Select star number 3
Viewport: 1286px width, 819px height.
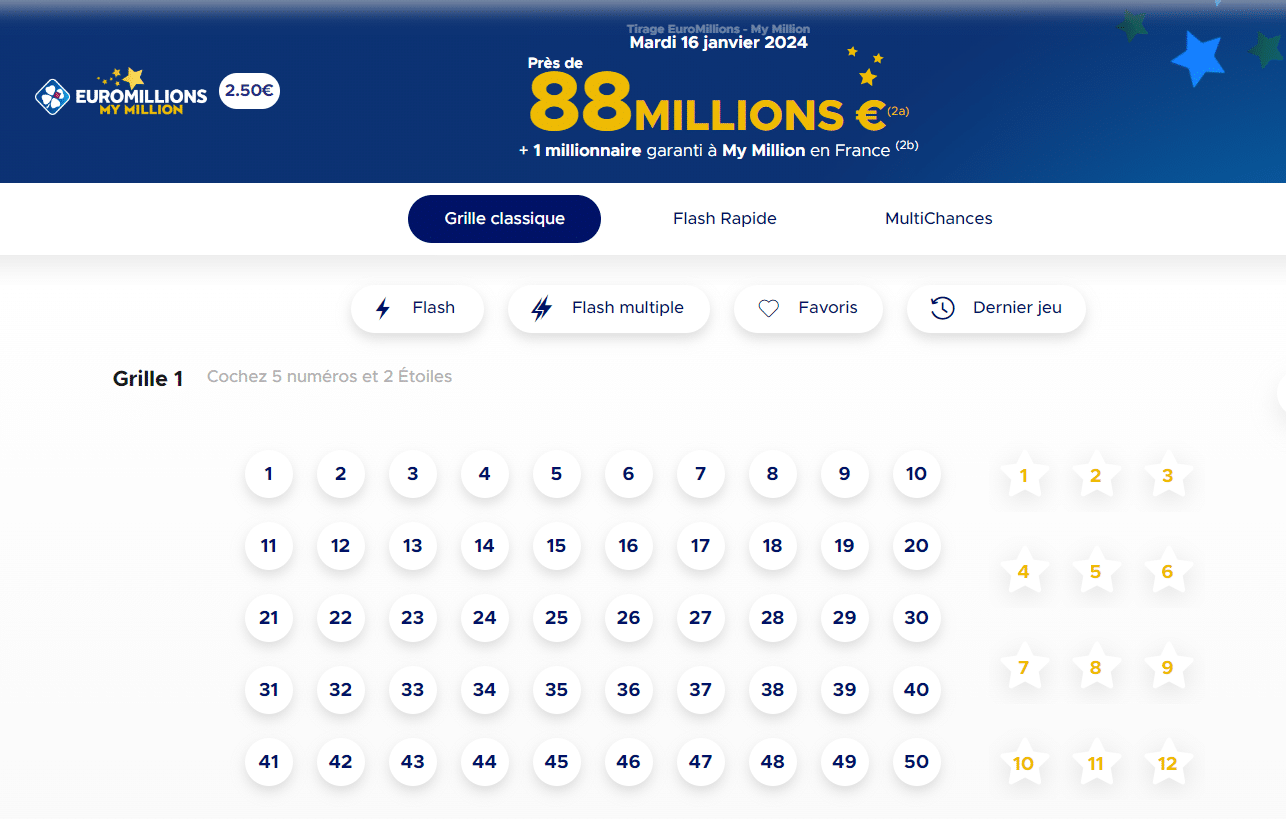click(x=1167, y=476)
